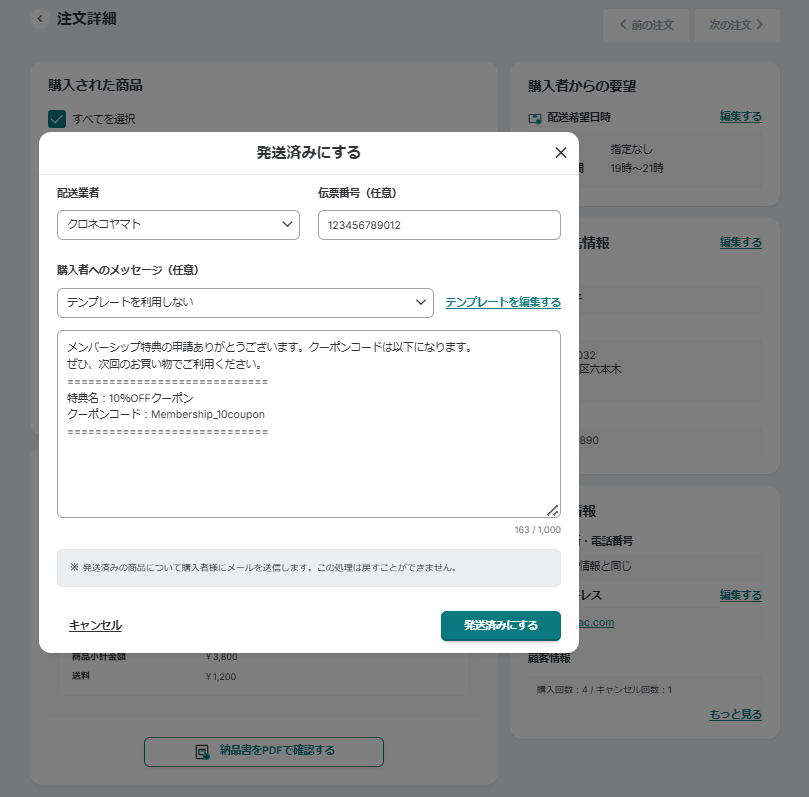Click the ¥1,200 shipping fee value
This screenshot has width=809, height=797.
pos(221,677)
